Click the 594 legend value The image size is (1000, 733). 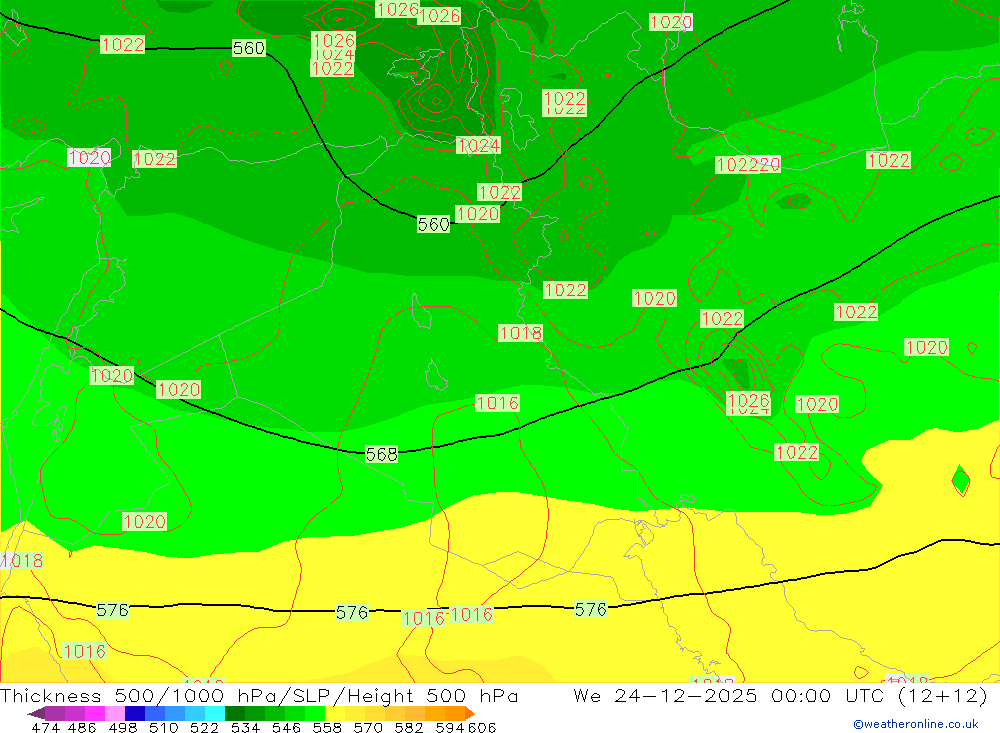pyautogui.click(x=450, y=728)
